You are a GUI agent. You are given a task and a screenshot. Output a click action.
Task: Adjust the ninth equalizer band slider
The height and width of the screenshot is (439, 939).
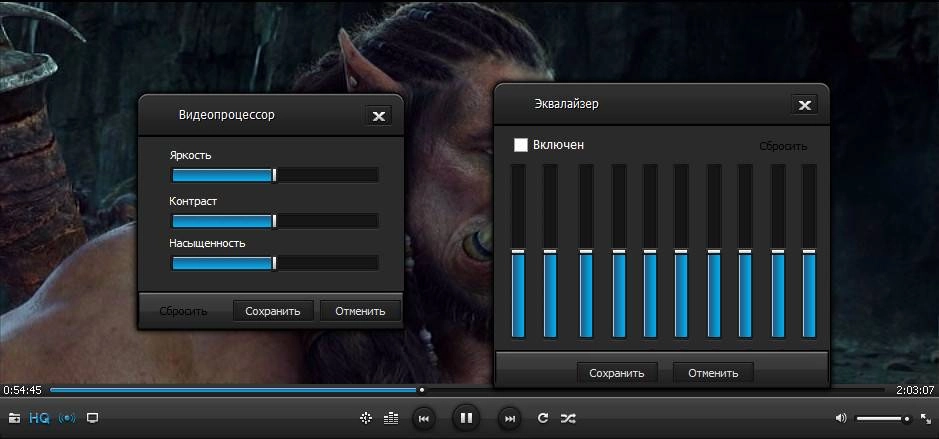778,252
